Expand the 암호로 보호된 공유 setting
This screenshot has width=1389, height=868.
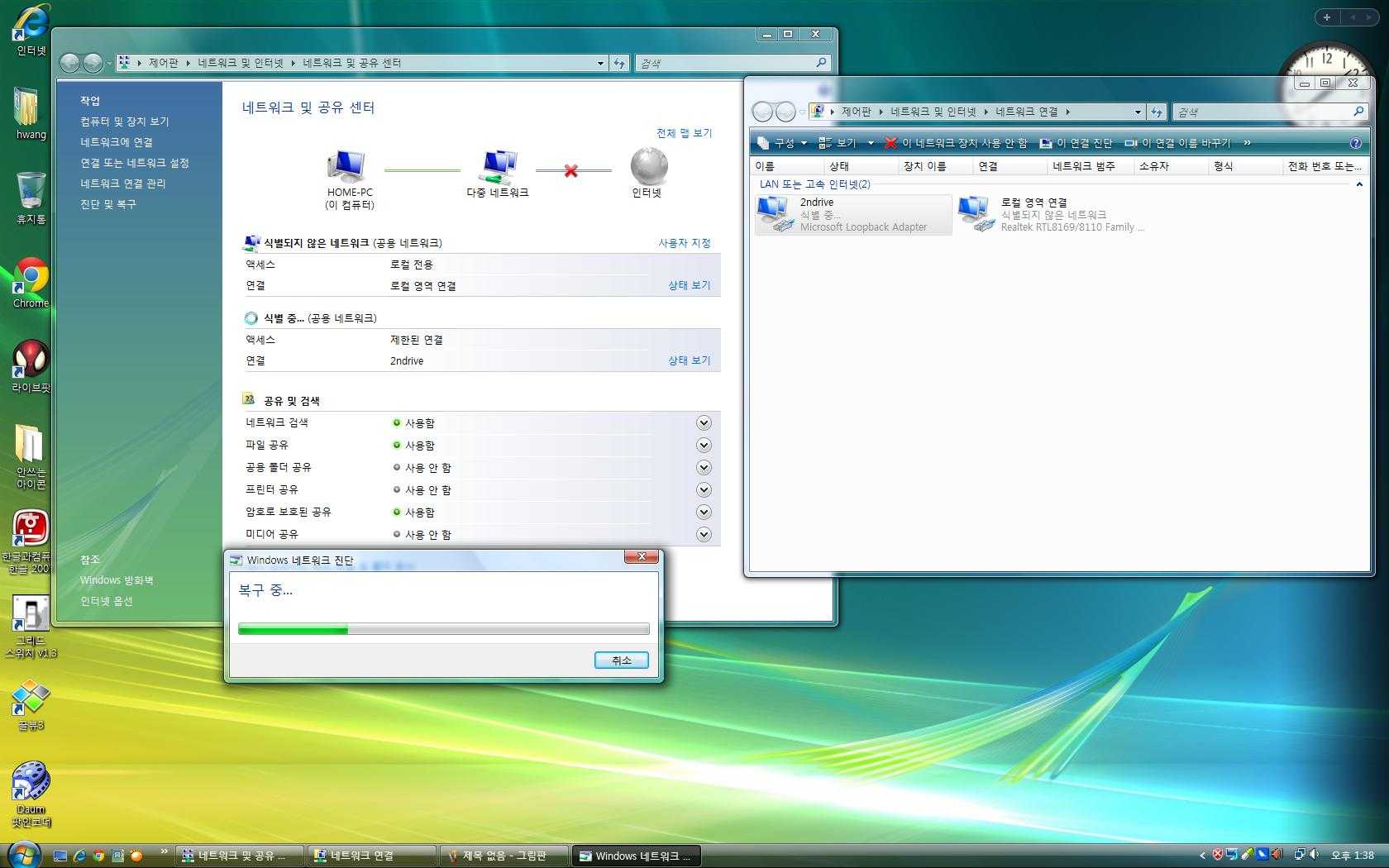click(x=704, y=512)
